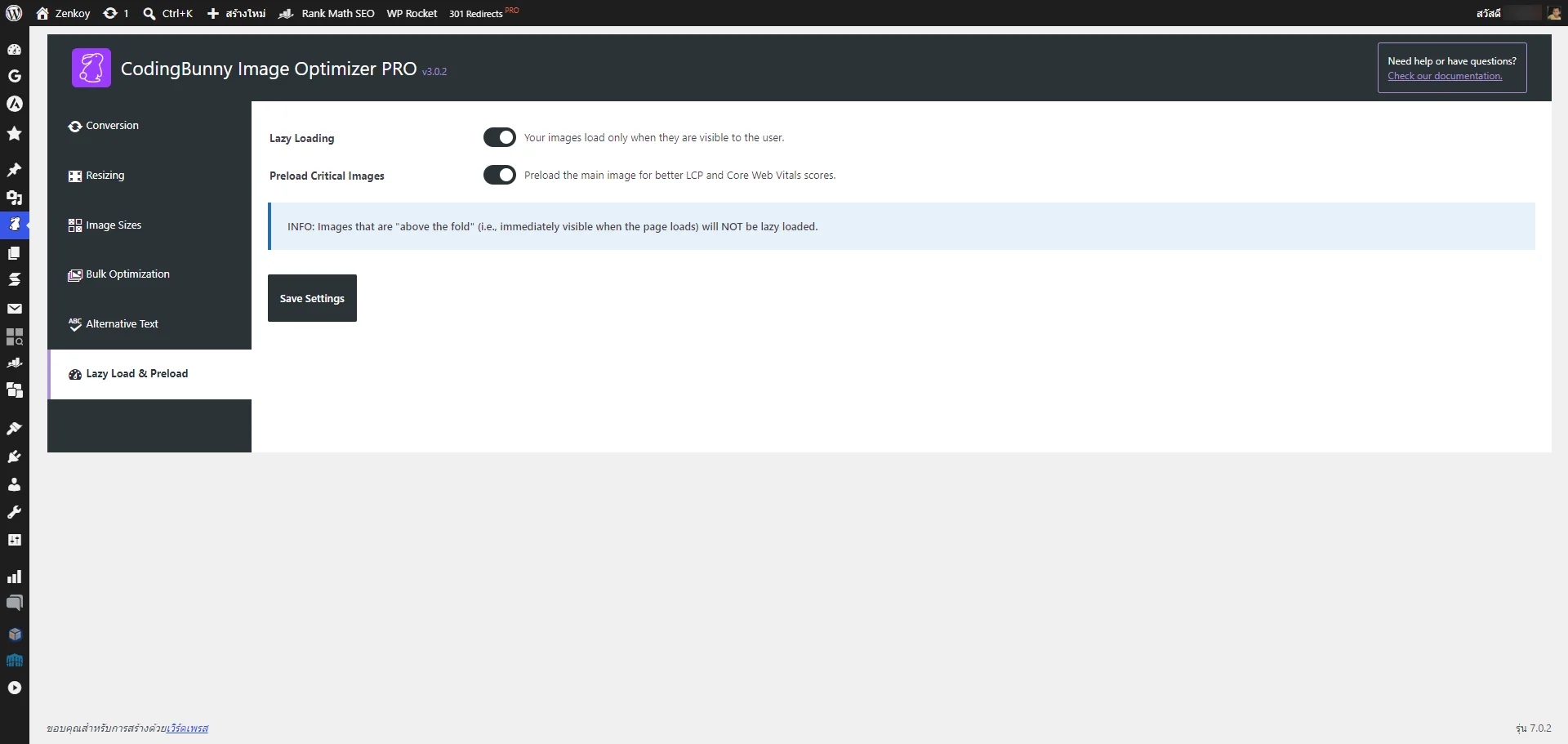Open the blue gate icon in sidebar
1568x744 pixels.
coord(14,660)
